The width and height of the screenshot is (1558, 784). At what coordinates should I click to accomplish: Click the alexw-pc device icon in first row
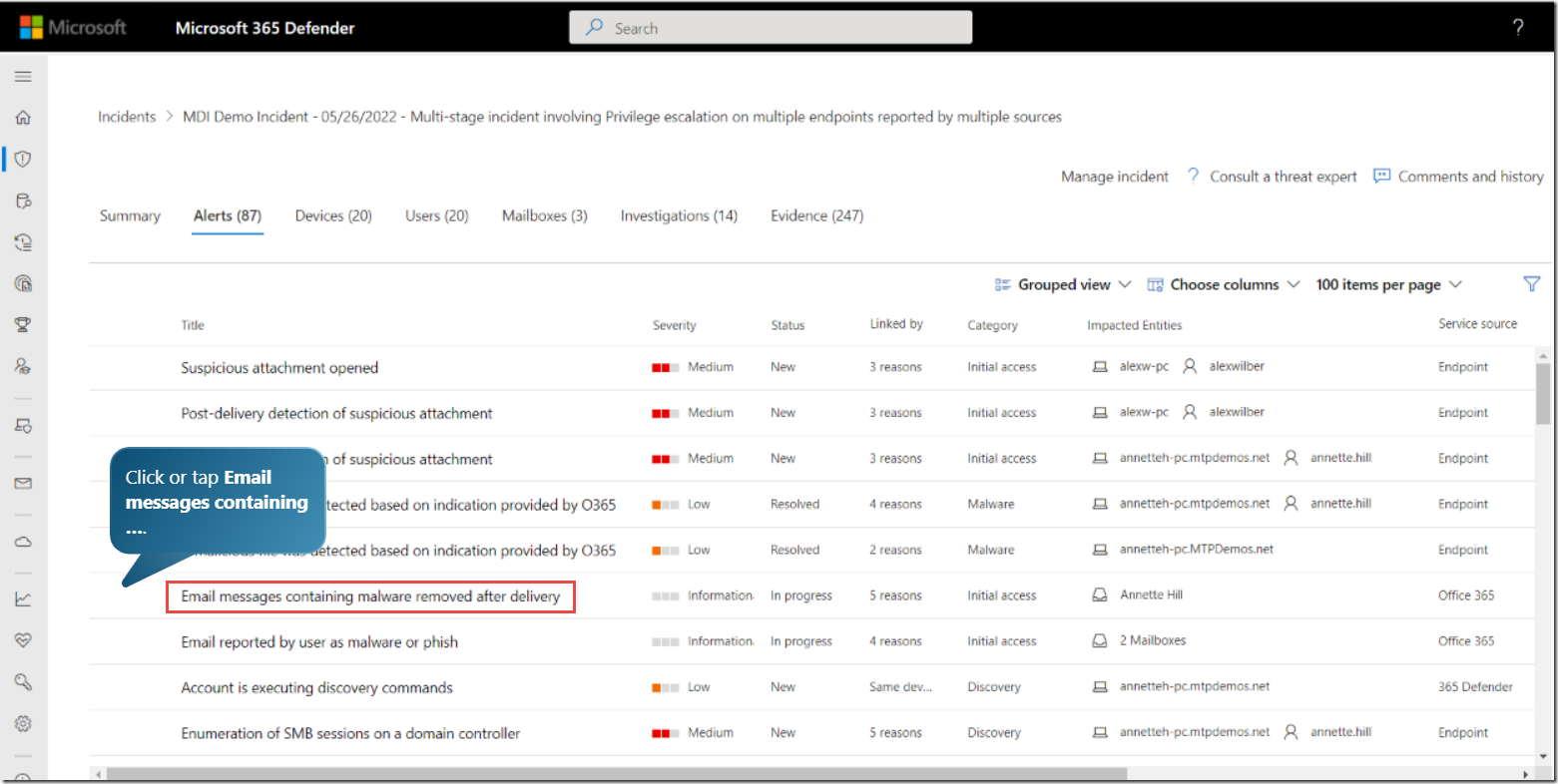[1100, 367]
